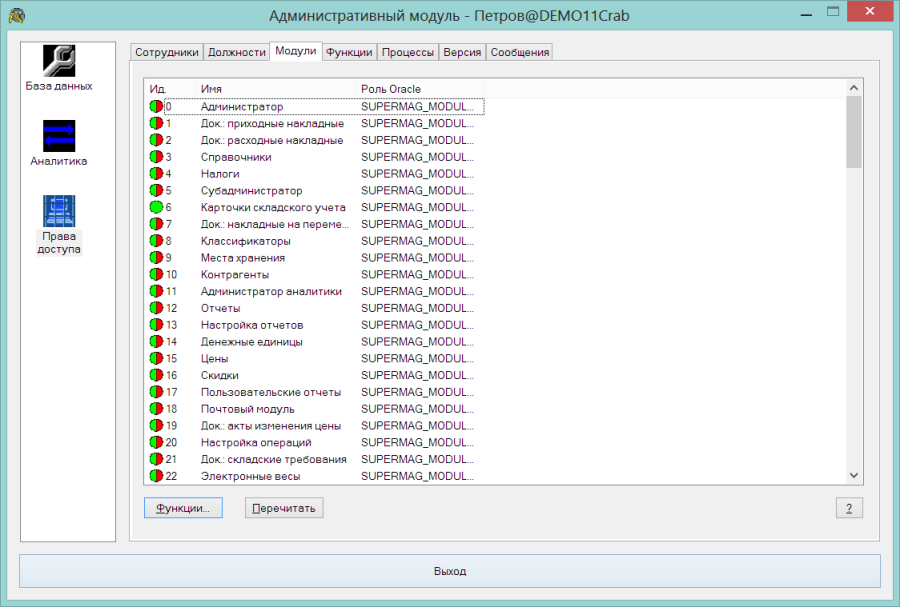
Task: Click the Перечитать button
Action: pyautogui.click(x=284, y=508)
